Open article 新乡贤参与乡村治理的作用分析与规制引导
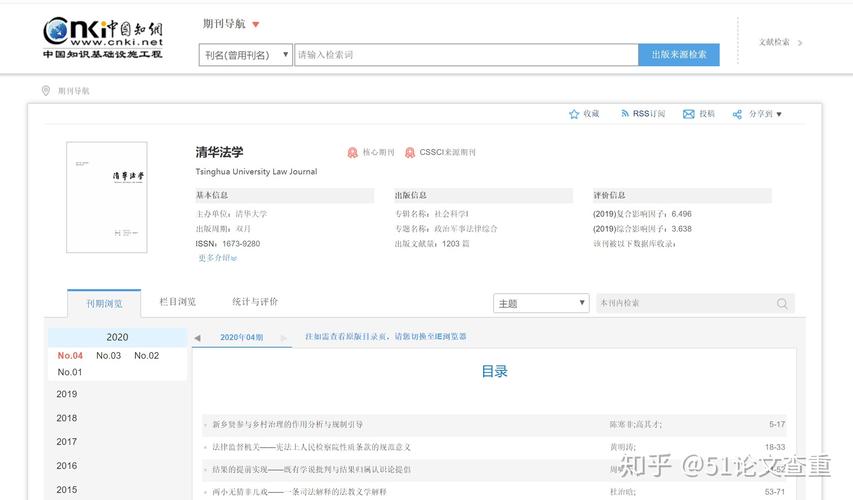Image resolution: width=853 pixels, height=500 pixels. click(x=287, y=424)
